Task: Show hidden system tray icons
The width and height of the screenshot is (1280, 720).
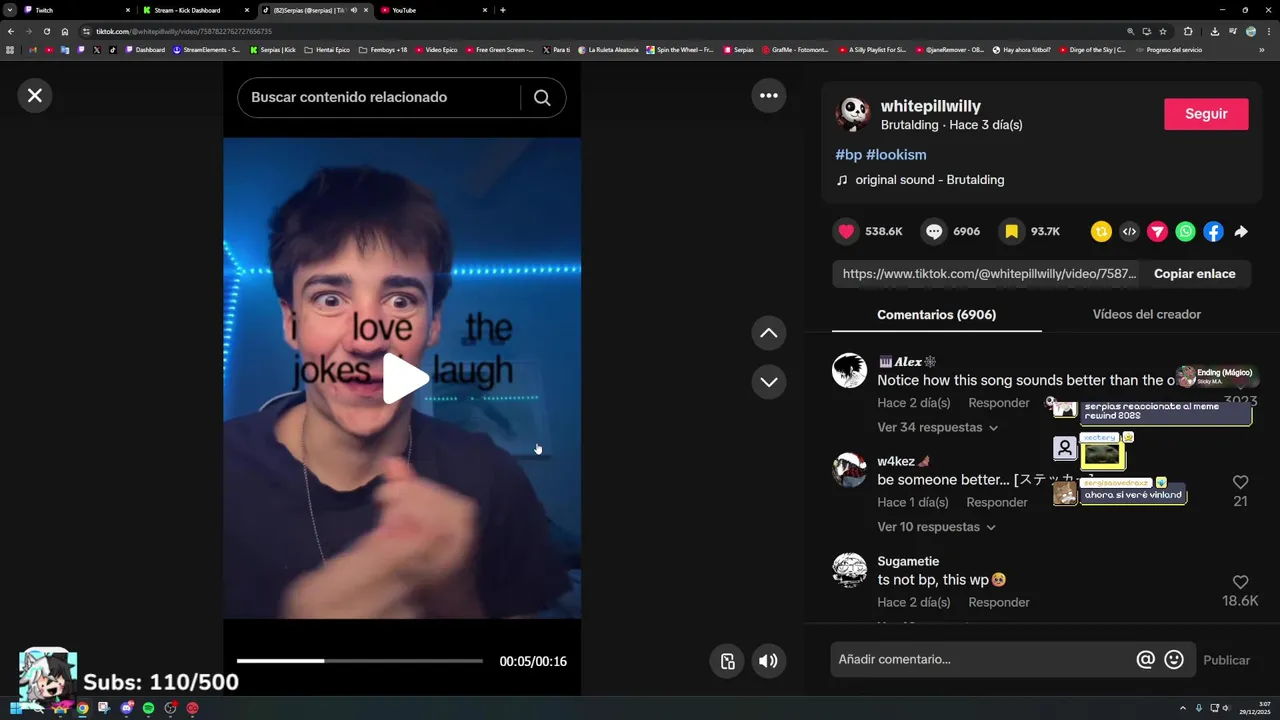Action: (x=1183, y=708)
